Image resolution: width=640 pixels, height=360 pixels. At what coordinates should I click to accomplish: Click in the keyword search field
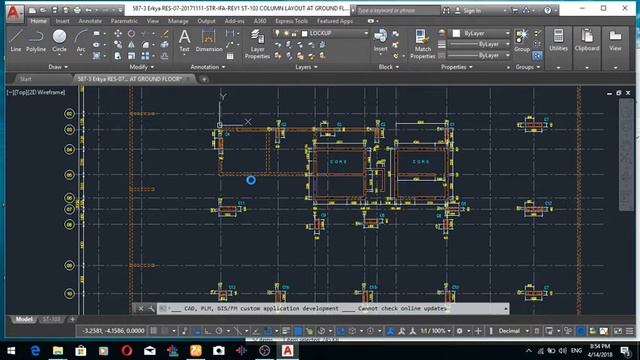click(x=398, y=11)
